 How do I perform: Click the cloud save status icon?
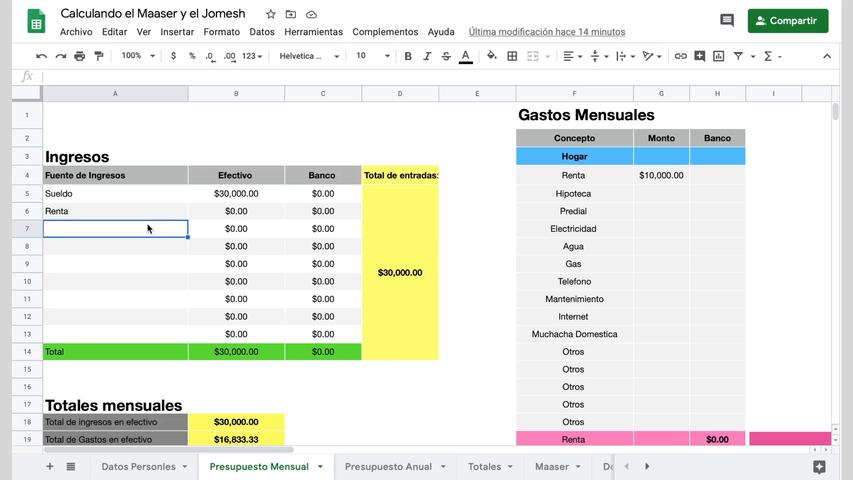click(x=311, y=14)
